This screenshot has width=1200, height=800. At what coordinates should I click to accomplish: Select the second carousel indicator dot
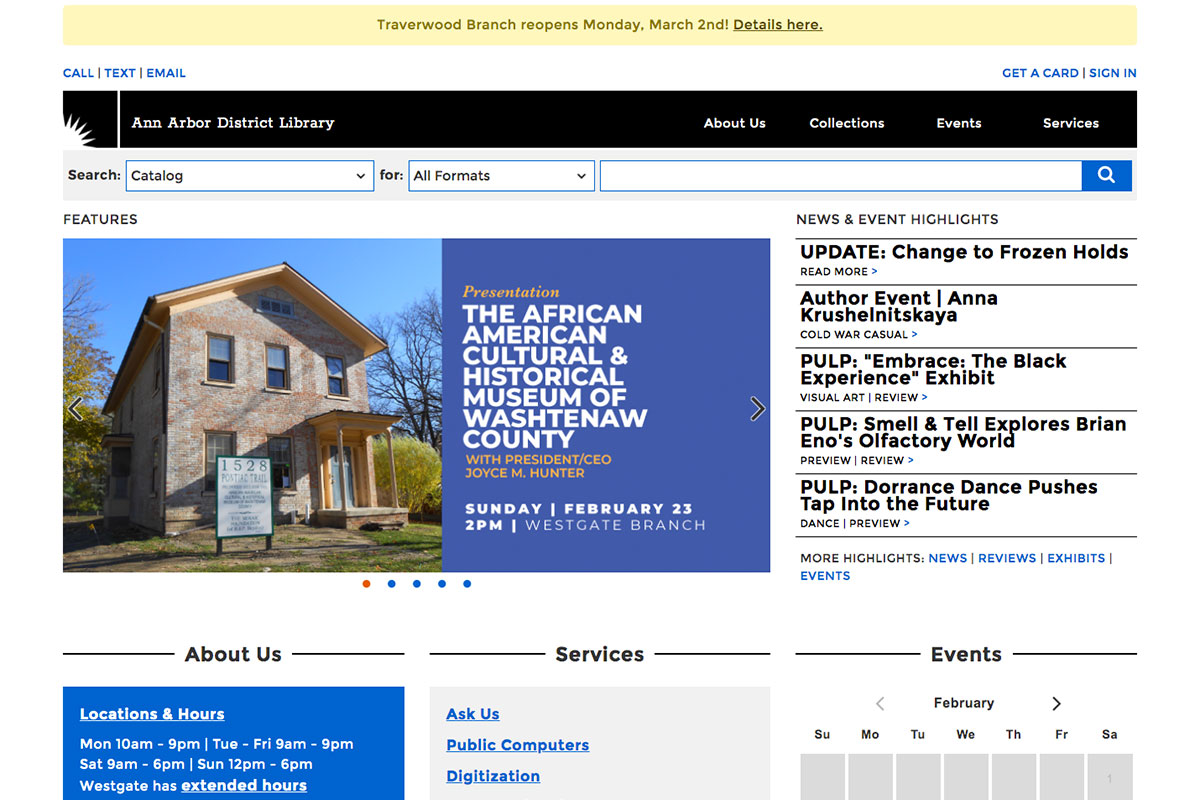[391, 583]
